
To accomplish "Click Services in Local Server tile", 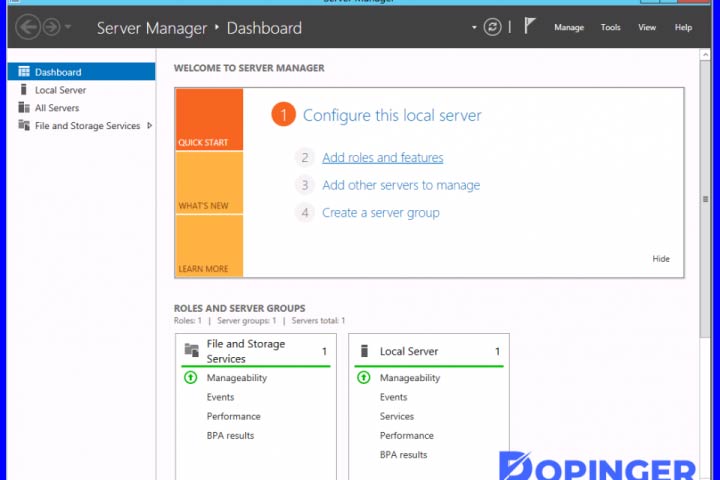I will tap(397, 416).
